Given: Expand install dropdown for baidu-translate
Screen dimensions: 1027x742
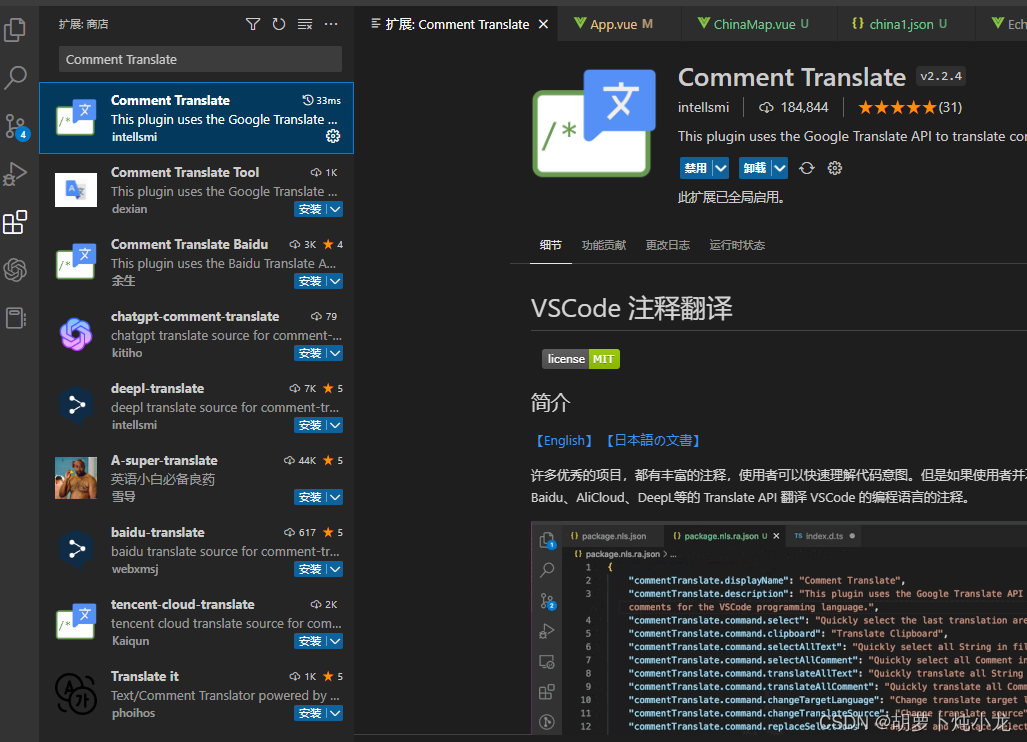Looking at the screenshot, I should pyautogui.click(x=335, y=570).
